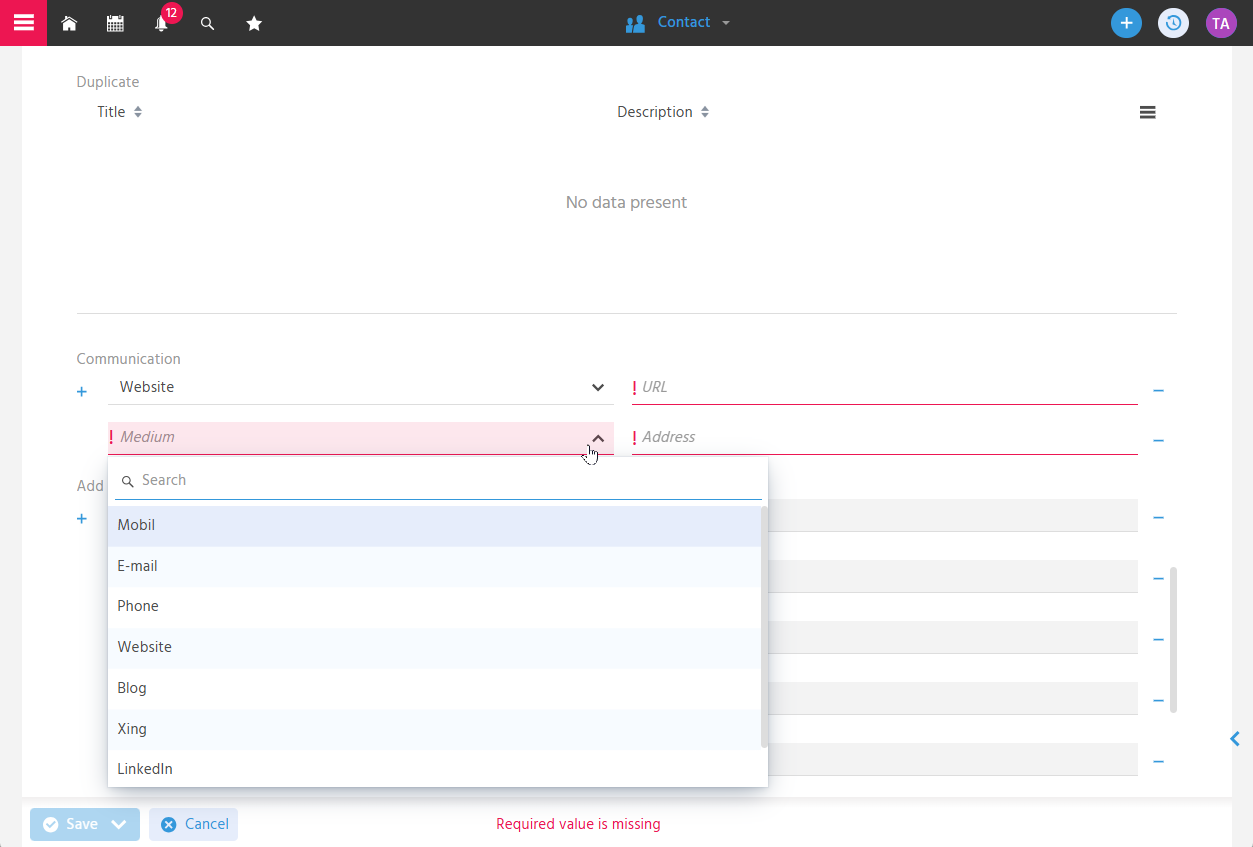Open the Duplicate table options menu icon

pyautogui.click(x=1147, y=112)
